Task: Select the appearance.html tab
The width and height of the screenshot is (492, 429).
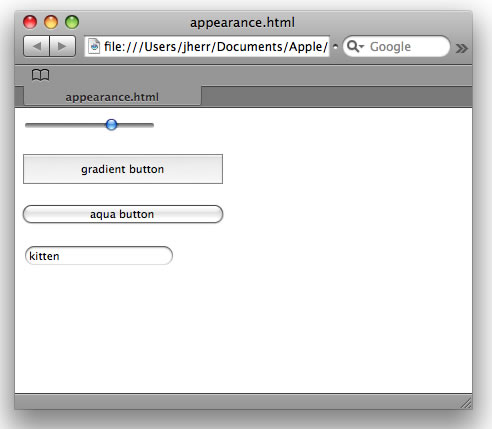Action: 112,97
